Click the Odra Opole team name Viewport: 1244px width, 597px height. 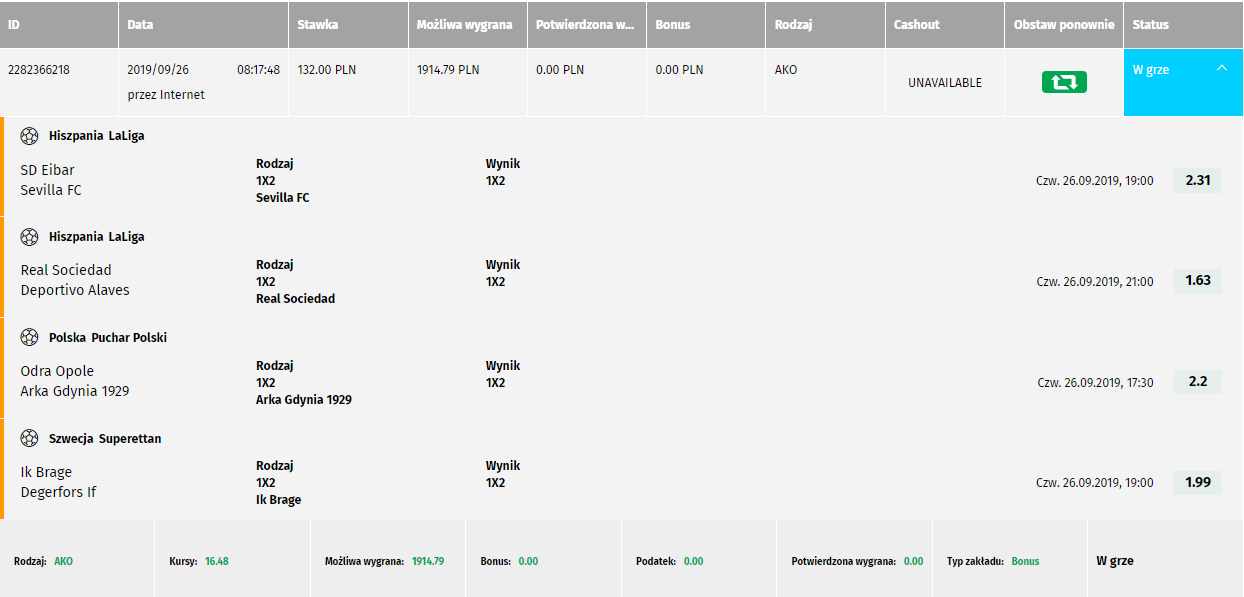(57, 371)
